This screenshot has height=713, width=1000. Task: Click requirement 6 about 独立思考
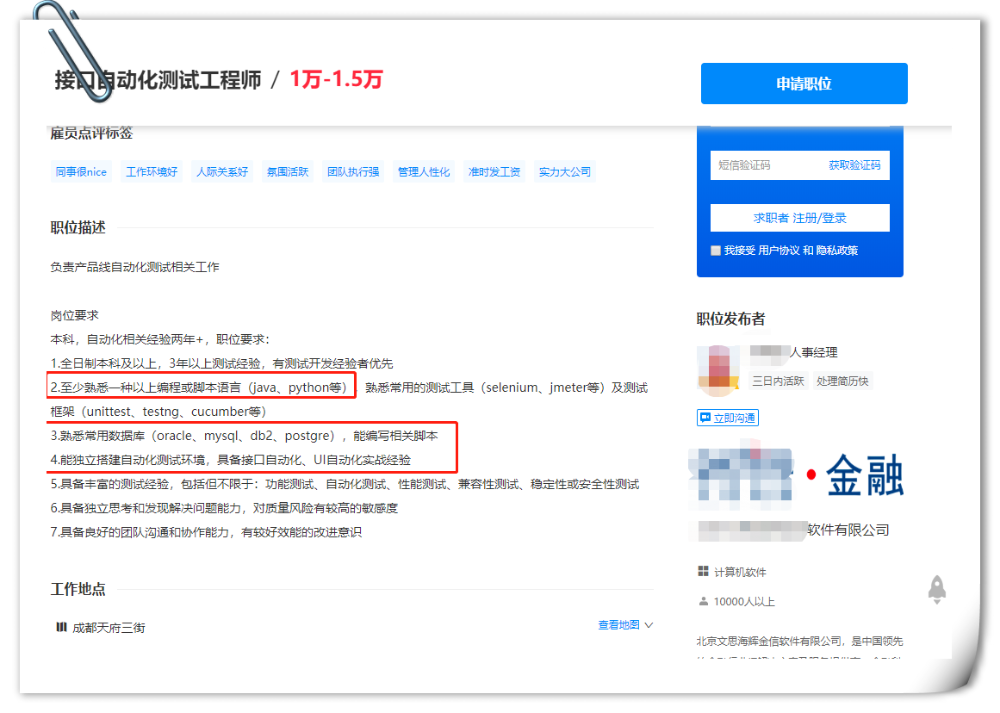click(224, 508)
